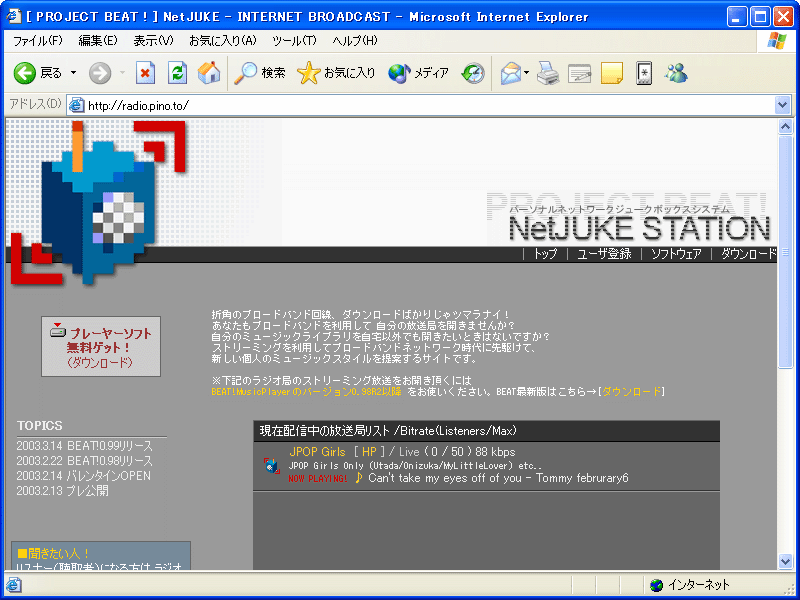
Task: Open the ファイル(F) menu
Action: pyautogui.click(x=38, y=41)
